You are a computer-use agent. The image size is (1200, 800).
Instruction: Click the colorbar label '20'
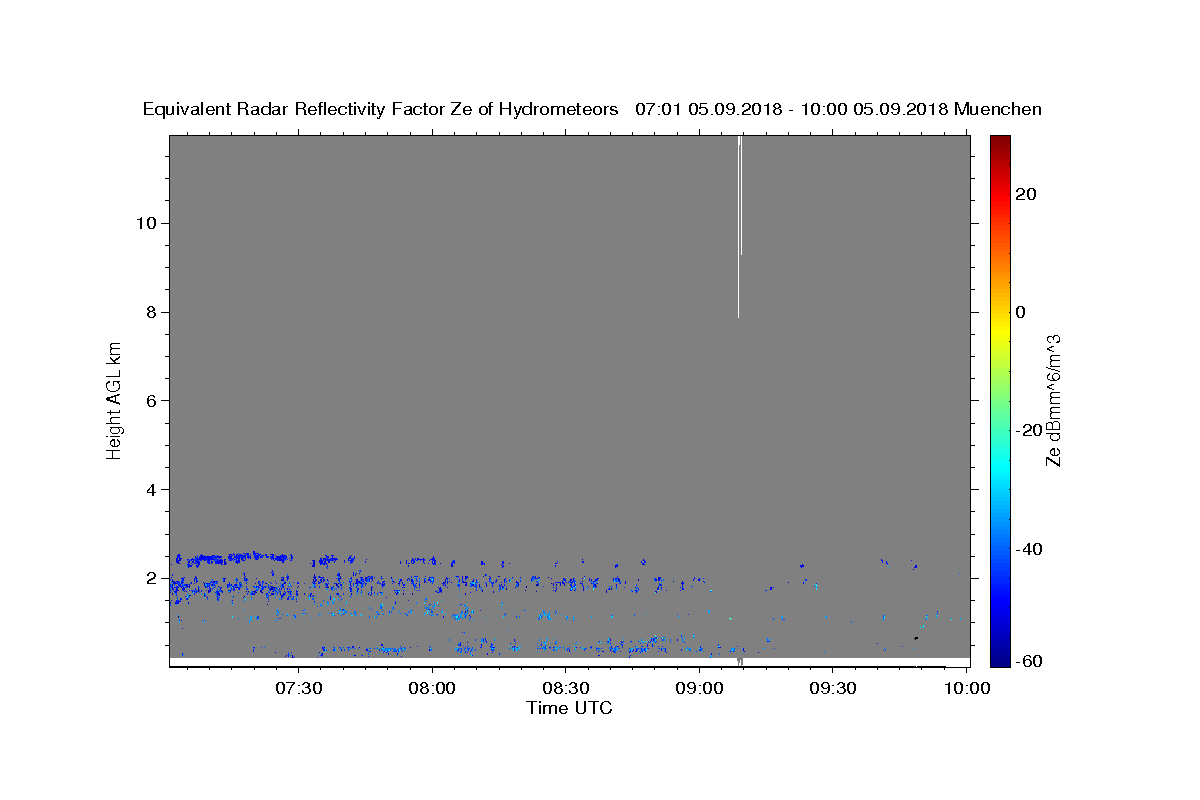[1025, 194]
